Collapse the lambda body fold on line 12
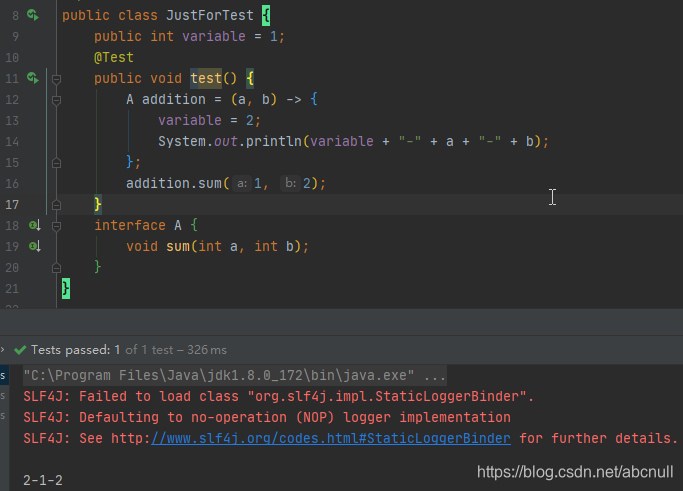Screen dimensions: 683x491 tap(56, 100)
